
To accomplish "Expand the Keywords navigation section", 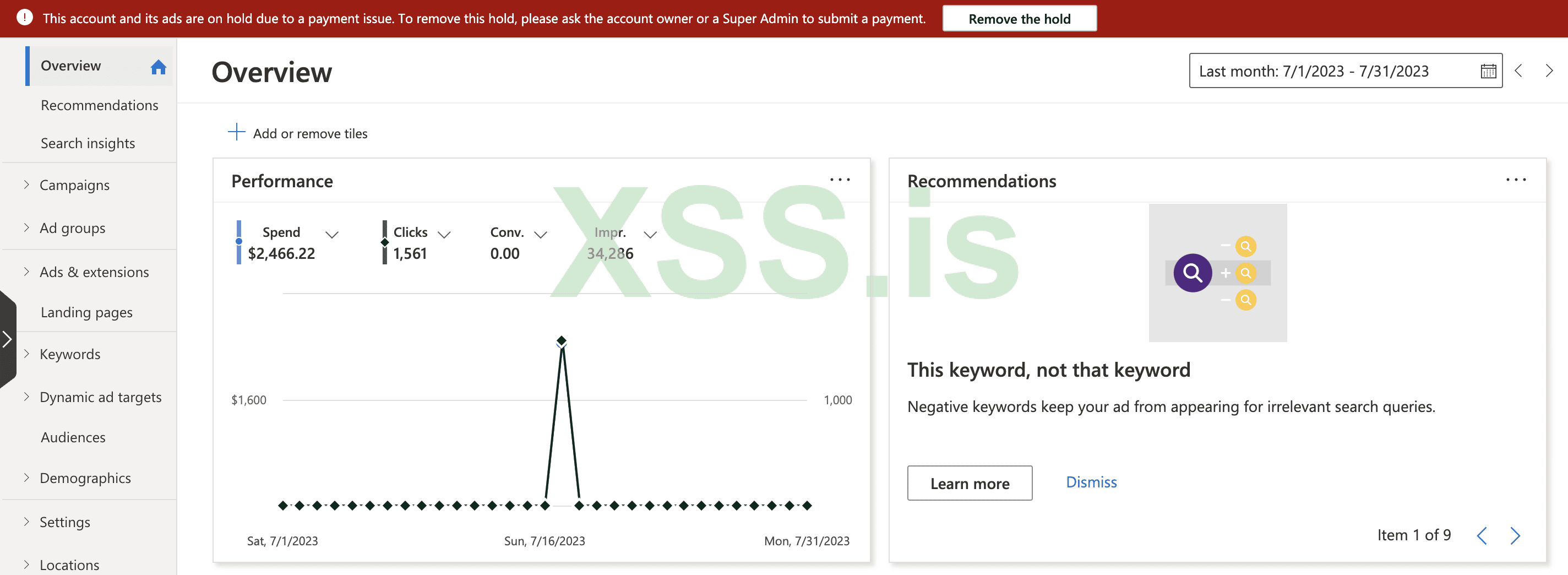I will point(26,354).
